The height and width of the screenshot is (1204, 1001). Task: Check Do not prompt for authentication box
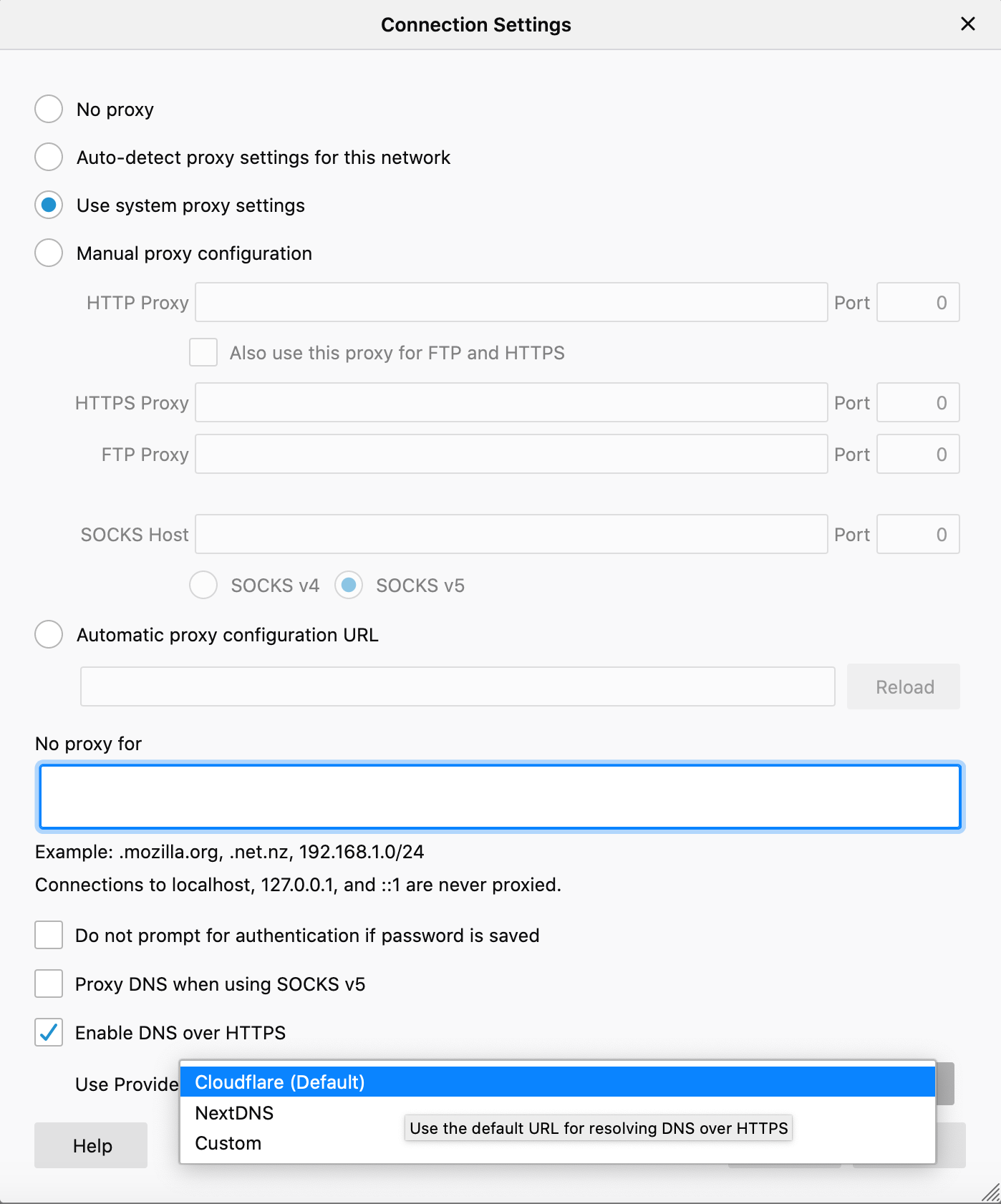(49, 936)
